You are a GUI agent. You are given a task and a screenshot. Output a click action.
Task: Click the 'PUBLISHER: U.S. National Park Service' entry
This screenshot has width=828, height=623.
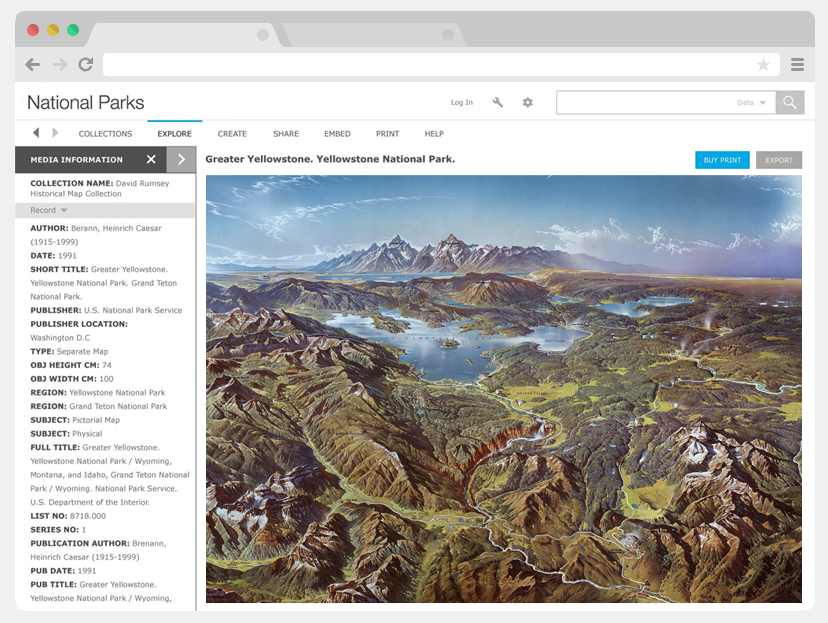coord(106,310)
